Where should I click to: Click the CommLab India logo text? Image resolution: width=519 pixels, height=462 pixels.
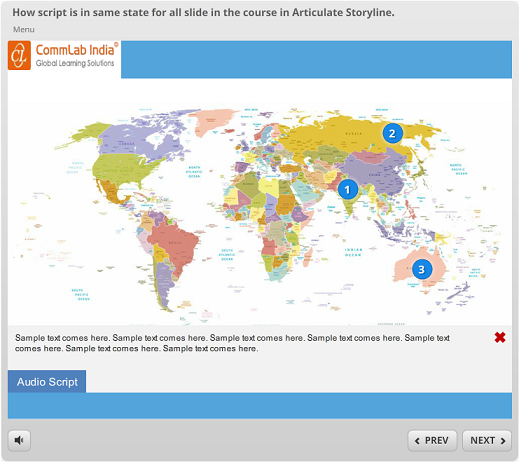[x=76, y=55]
